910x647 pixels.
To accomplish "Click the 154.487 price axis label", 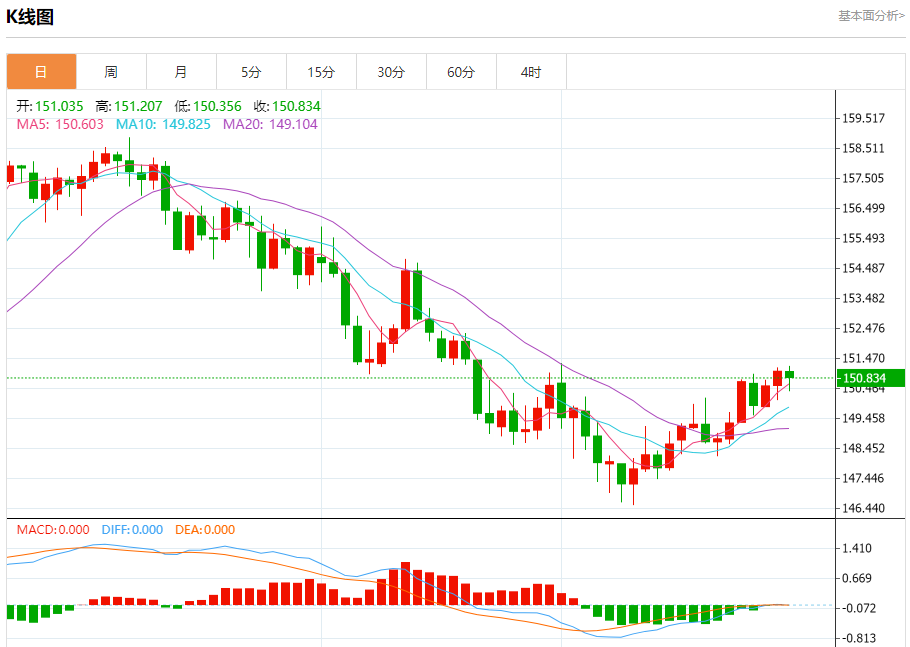I will 864,268.
